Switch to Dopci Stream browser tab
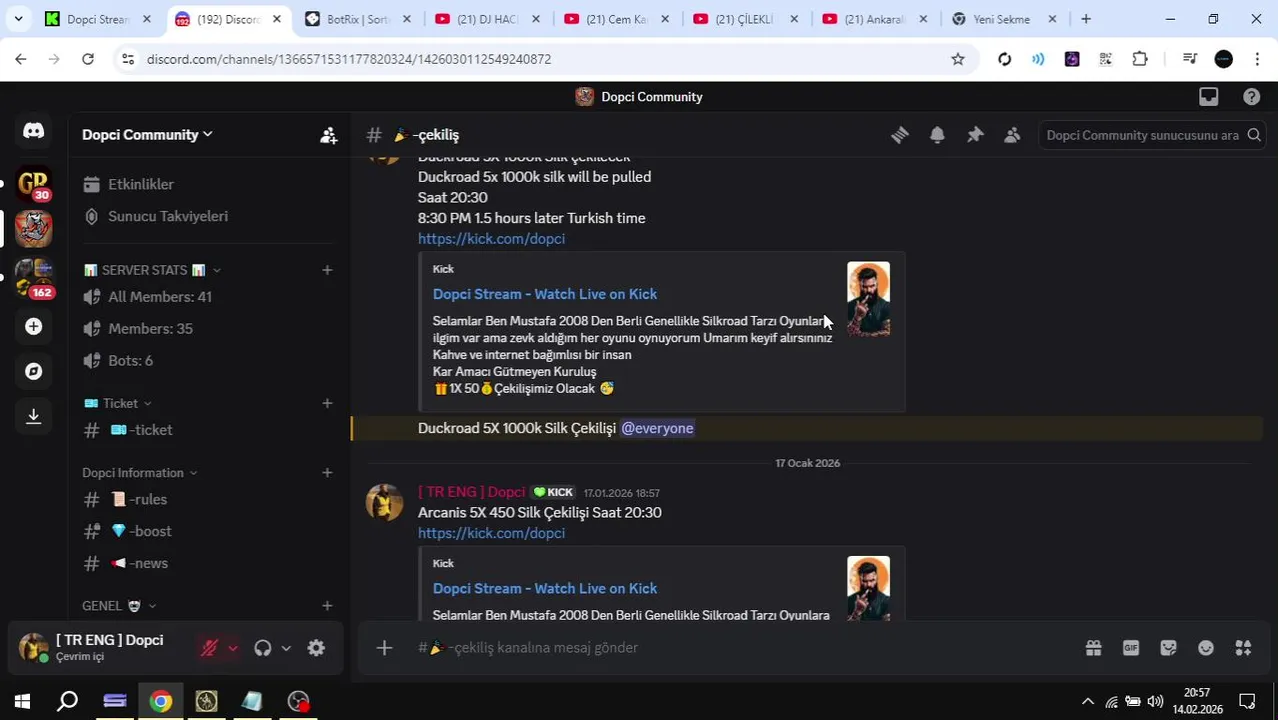1278x720 pixels. tap(98, 19)
